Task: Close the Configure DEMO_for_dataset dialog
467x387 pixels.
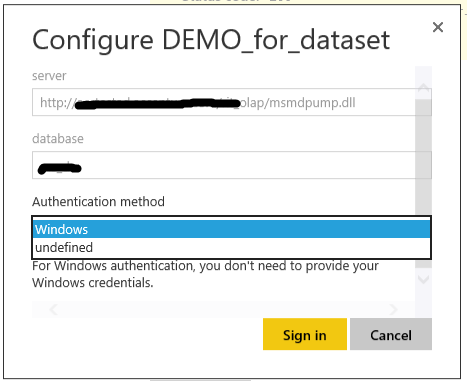Action: tap(438, 27)
